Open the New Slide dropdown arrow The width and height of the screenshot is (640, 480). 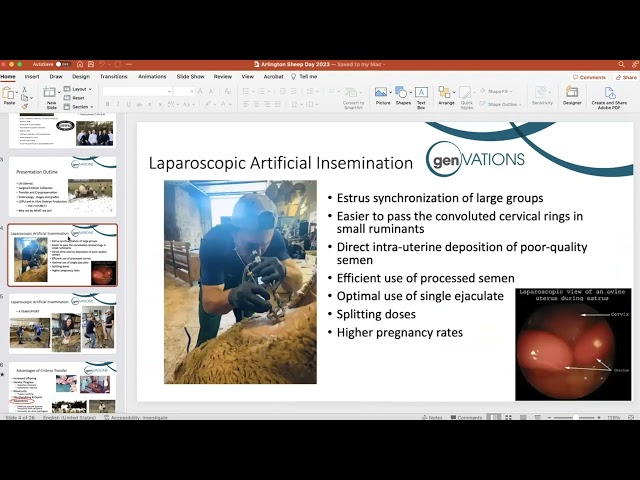point(59,93)
